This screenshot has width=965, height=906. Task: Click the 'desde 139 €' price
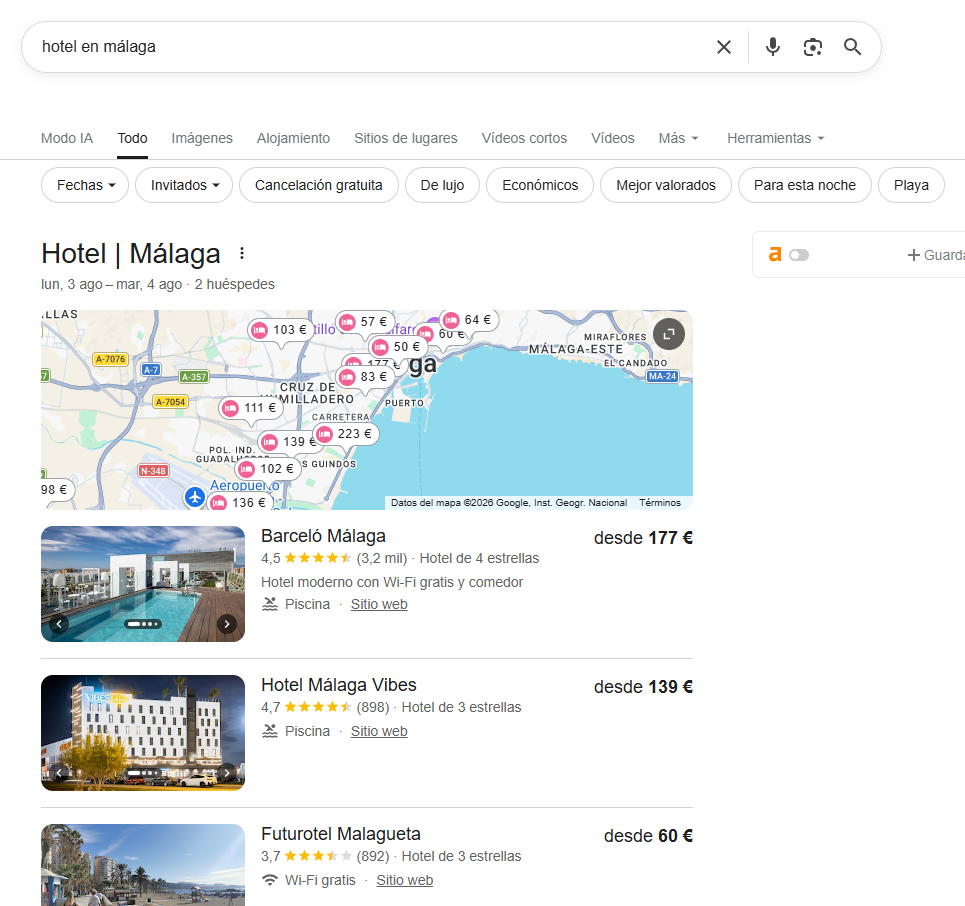tap(643, 687)
